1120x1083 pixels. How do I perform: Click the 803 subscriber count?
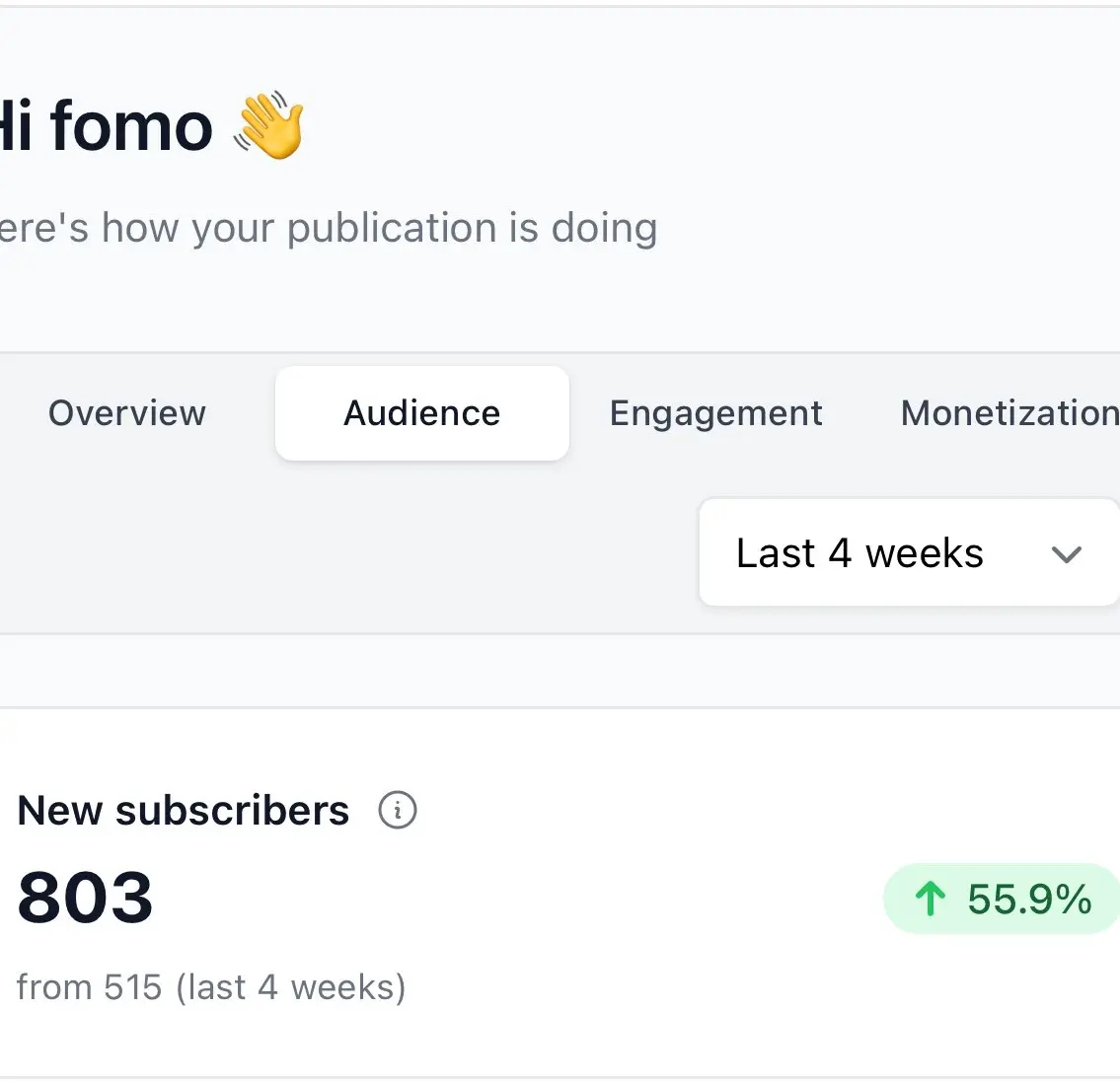86,899
